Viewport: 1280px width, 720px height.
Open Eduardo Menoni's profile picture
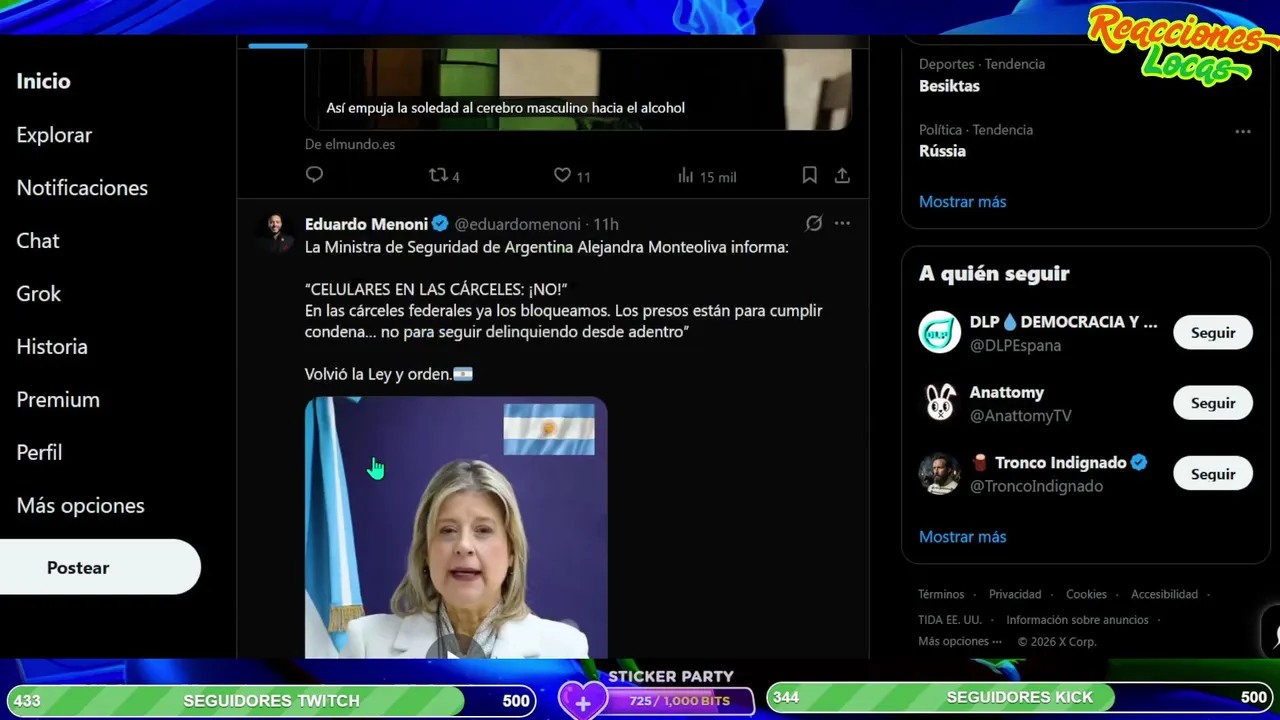274,232
